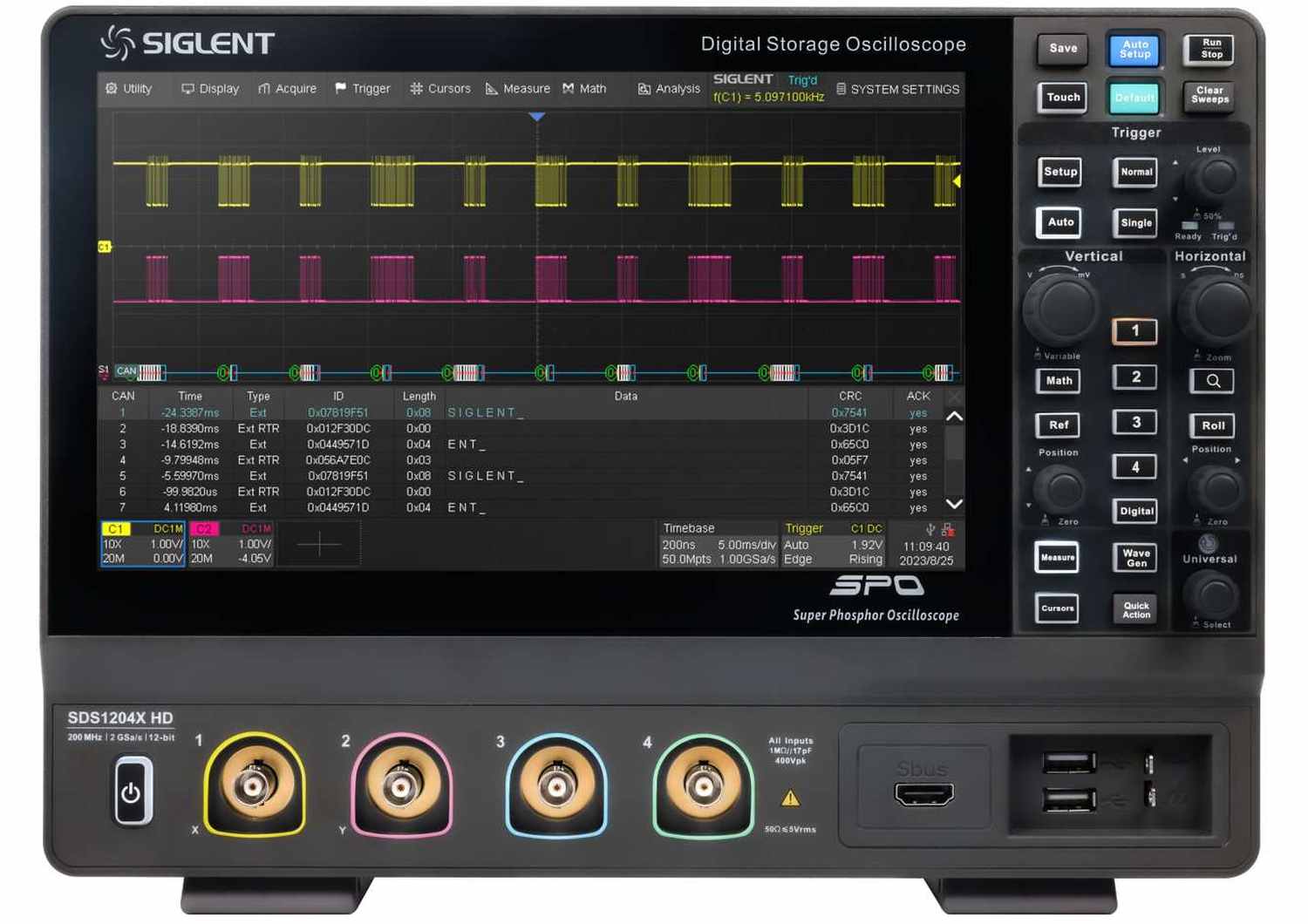Toggle channel 1 with the 1 button
Viewport: 1308px width, 924px height.
click(x=1134, y=331)
